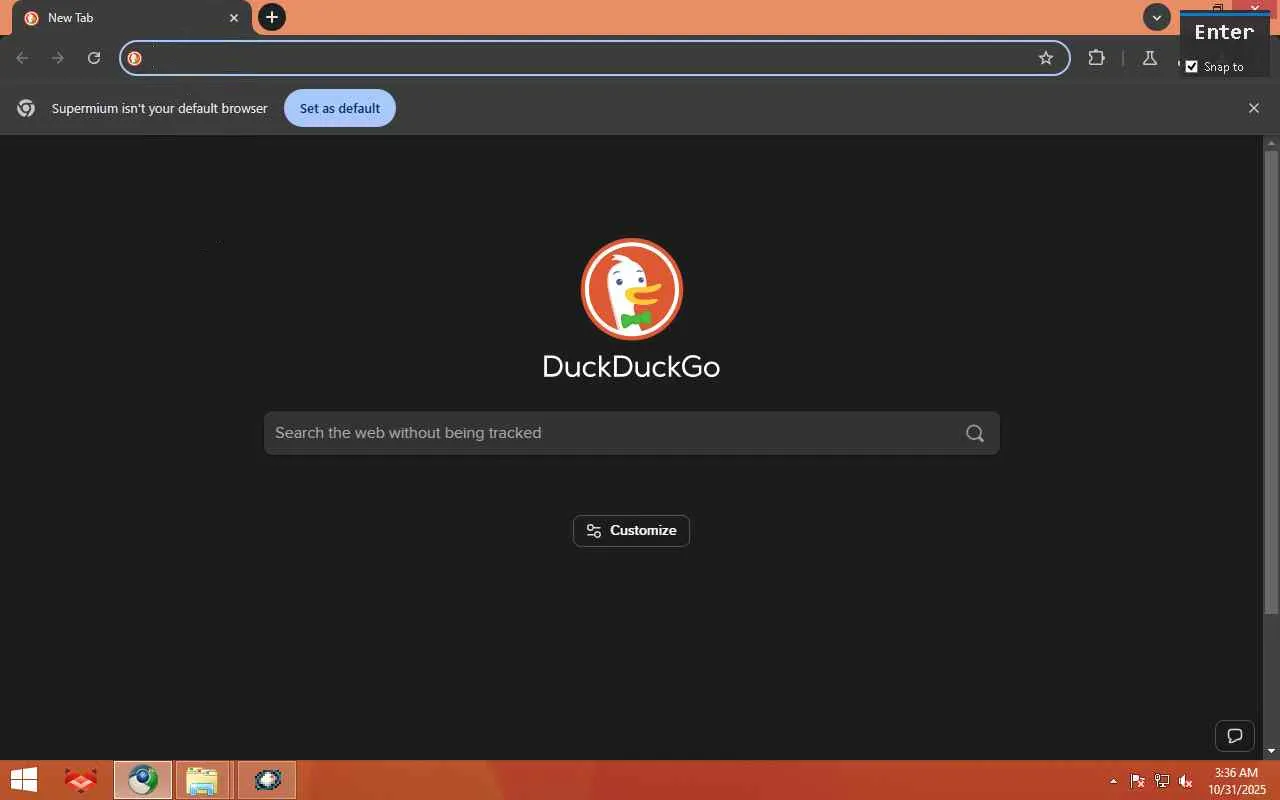Screen dimensions: 1280x800
Task: Open the feedback chat bubble icon
Action: (x=1235, y=736)
